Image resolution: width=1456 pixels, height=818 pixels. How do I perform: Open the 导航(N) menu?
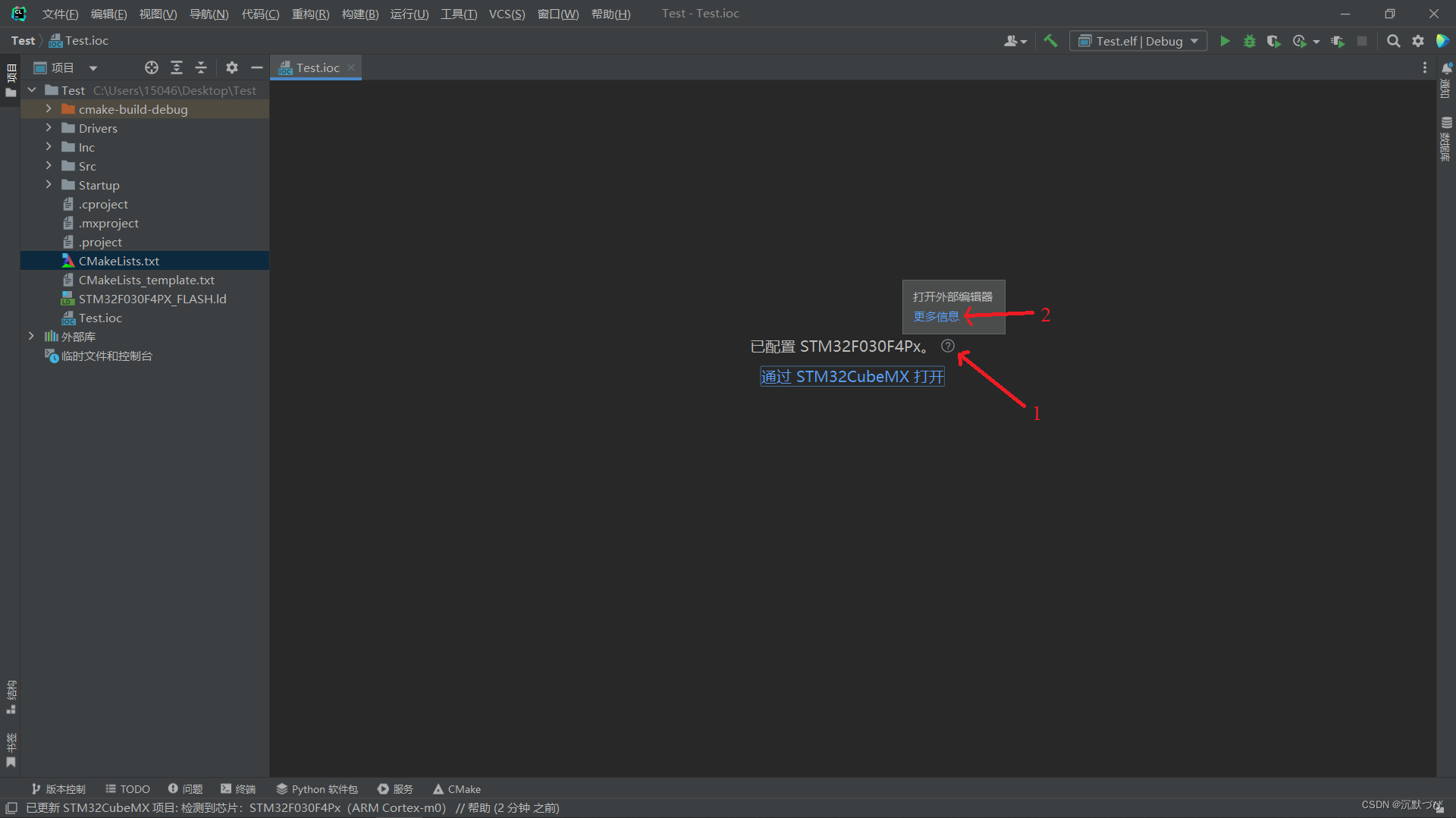tap(209, 14)
